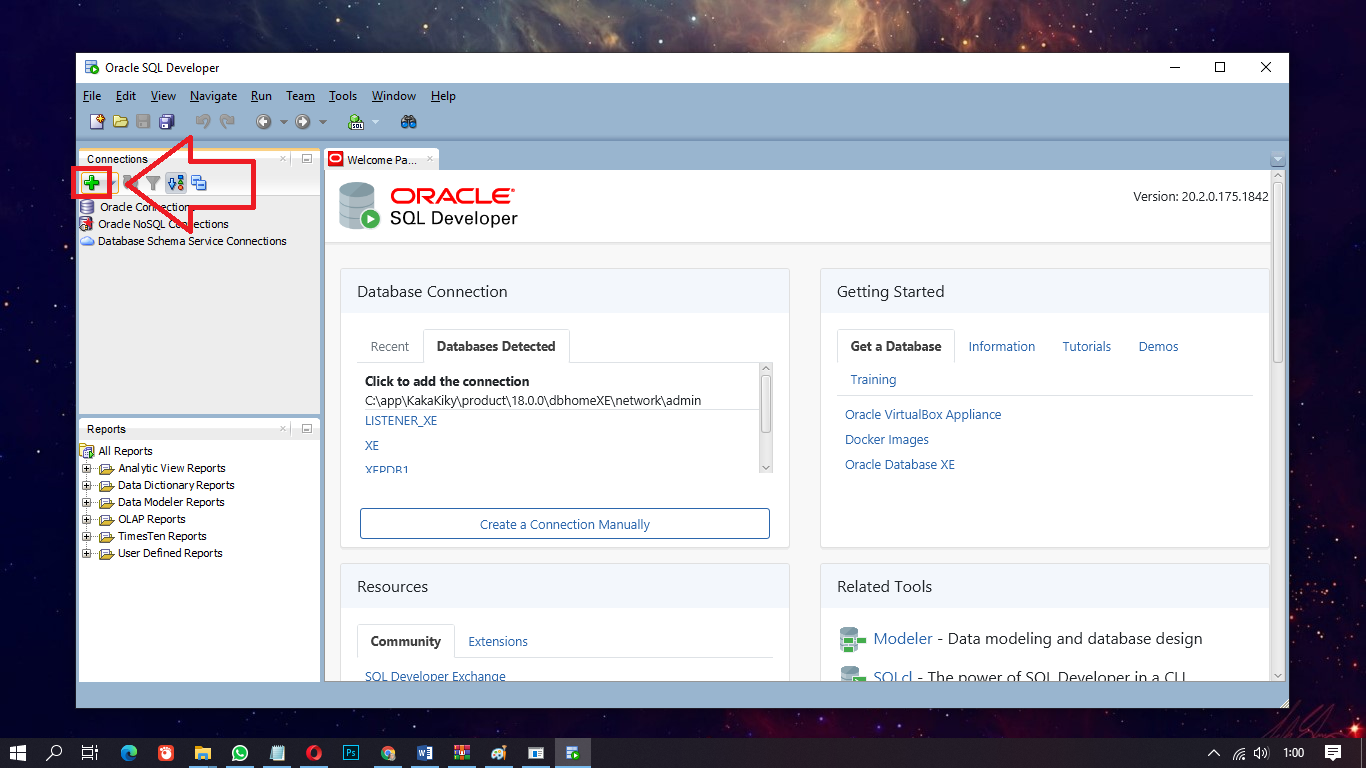This screenshot has height=768, width=1366.
Task: Click the Database Schema Service cloud icon
Action: click(x=87, y=241)
